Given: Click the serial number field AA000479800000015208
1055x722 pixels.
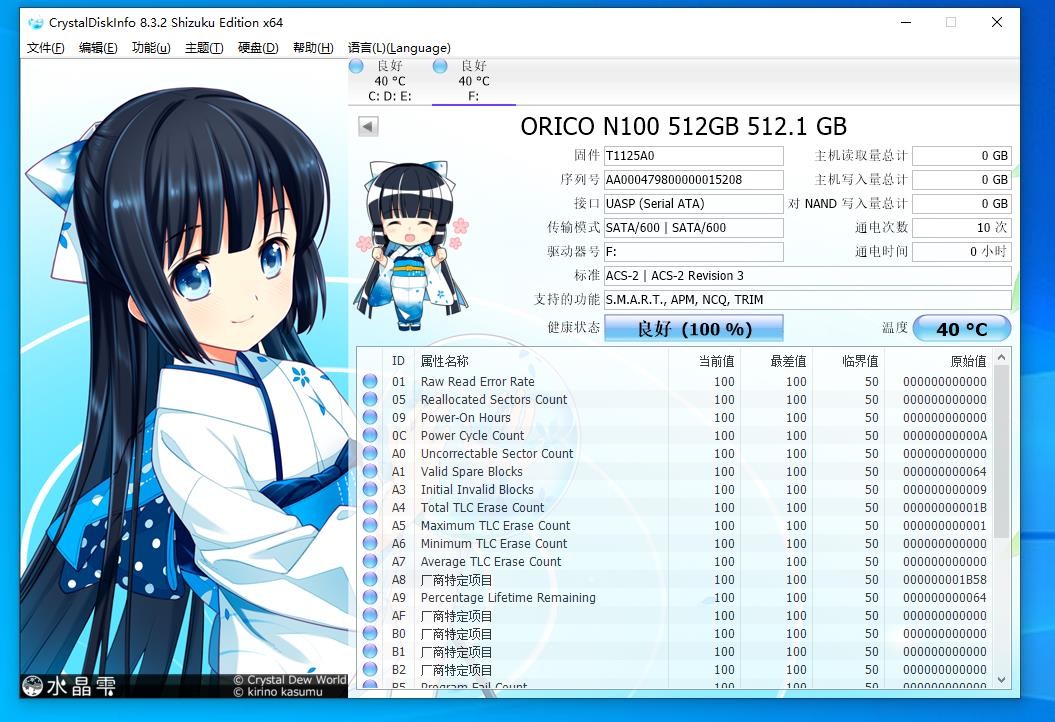Looking at the screenshot, I should tap(694, 180).
